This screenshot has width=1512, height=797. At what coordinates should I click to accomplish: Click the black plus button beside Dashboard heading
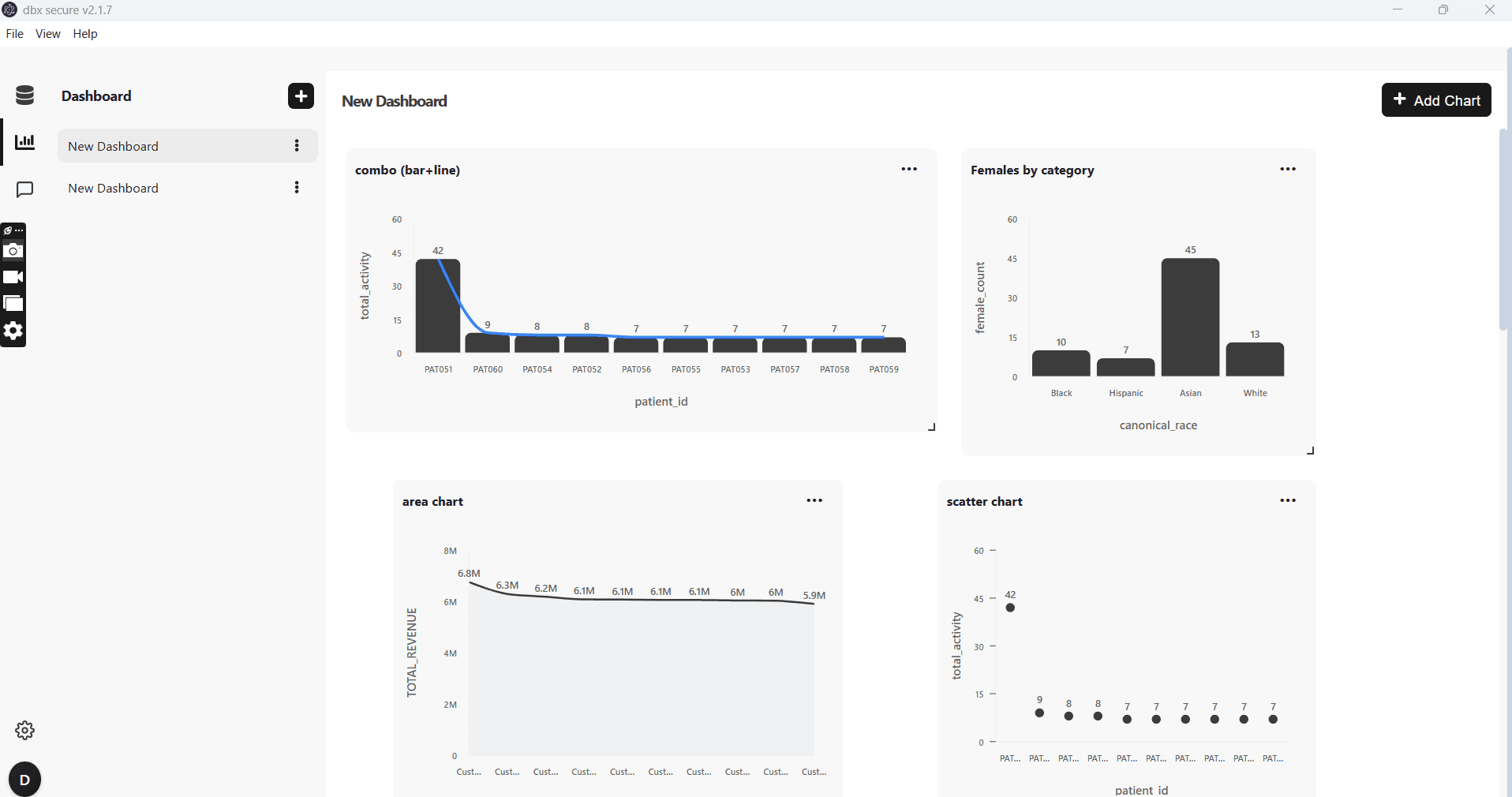(x=301, y=96)
